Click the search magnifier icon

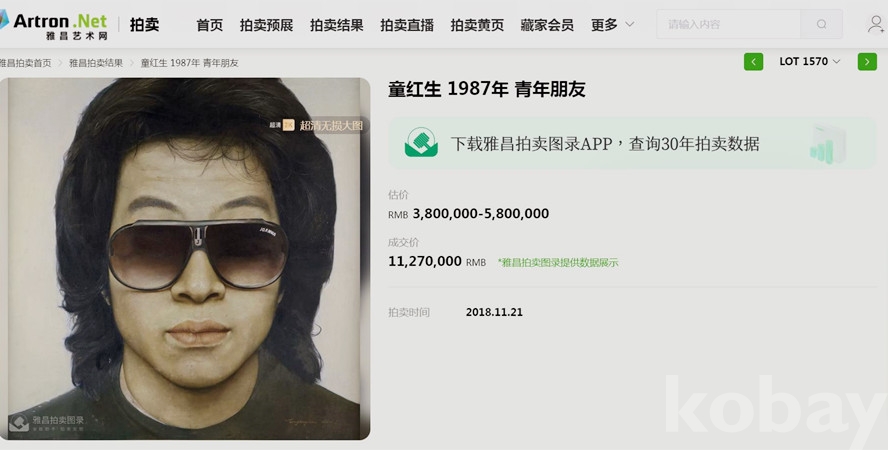click(x=821, y=24)
